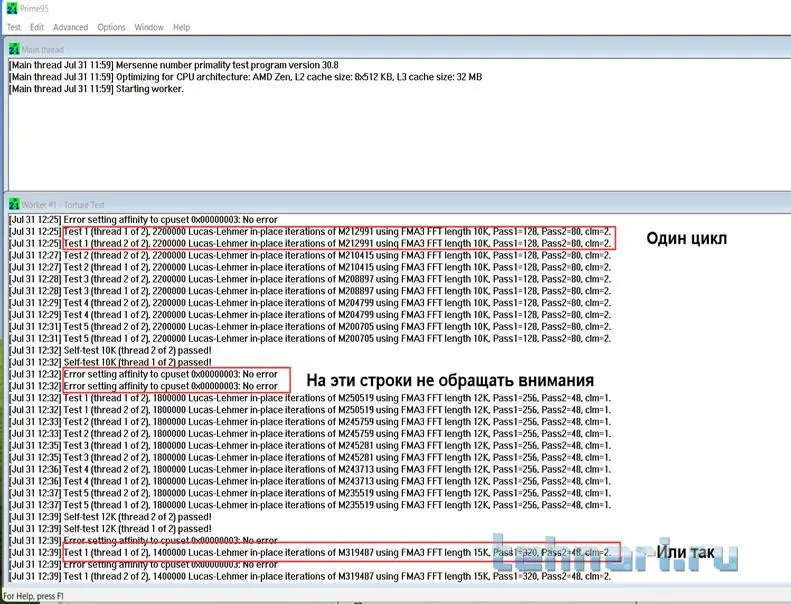Click 'Self-test 12K (thread 1 of 2) passed!' line

click(110, 529)
